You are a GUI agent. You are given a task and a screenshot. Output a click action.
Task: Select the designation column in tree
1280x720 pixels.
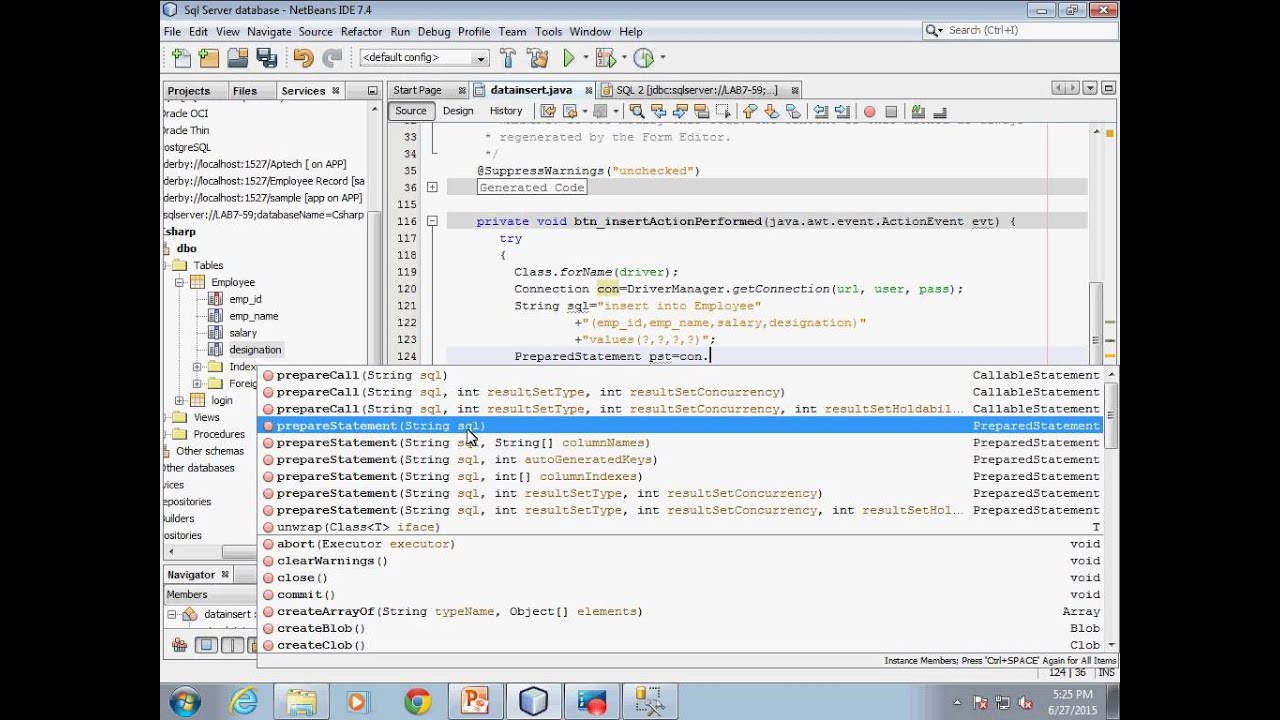pyautogui.click(x=255, y=350)
